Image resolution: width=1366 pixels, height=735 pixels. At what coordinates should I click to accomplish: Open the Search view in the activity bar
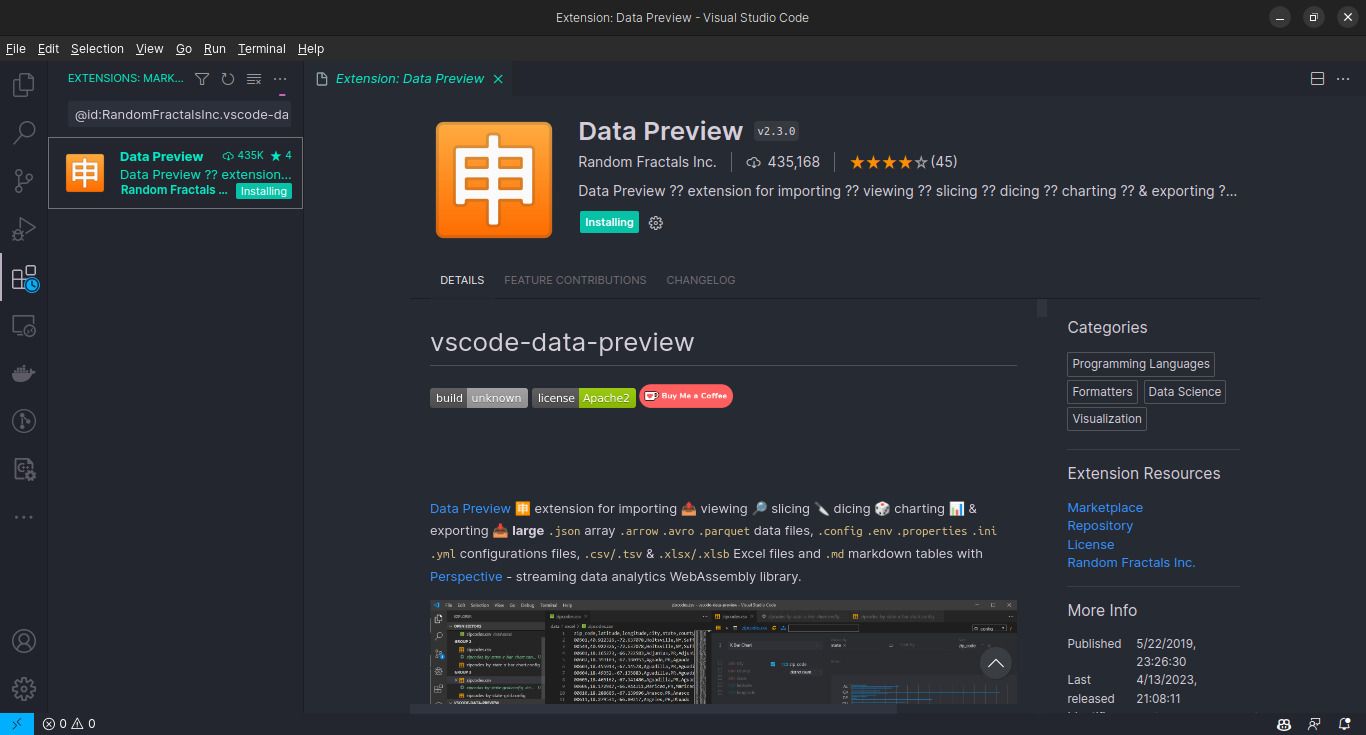(x=23, y=132)
